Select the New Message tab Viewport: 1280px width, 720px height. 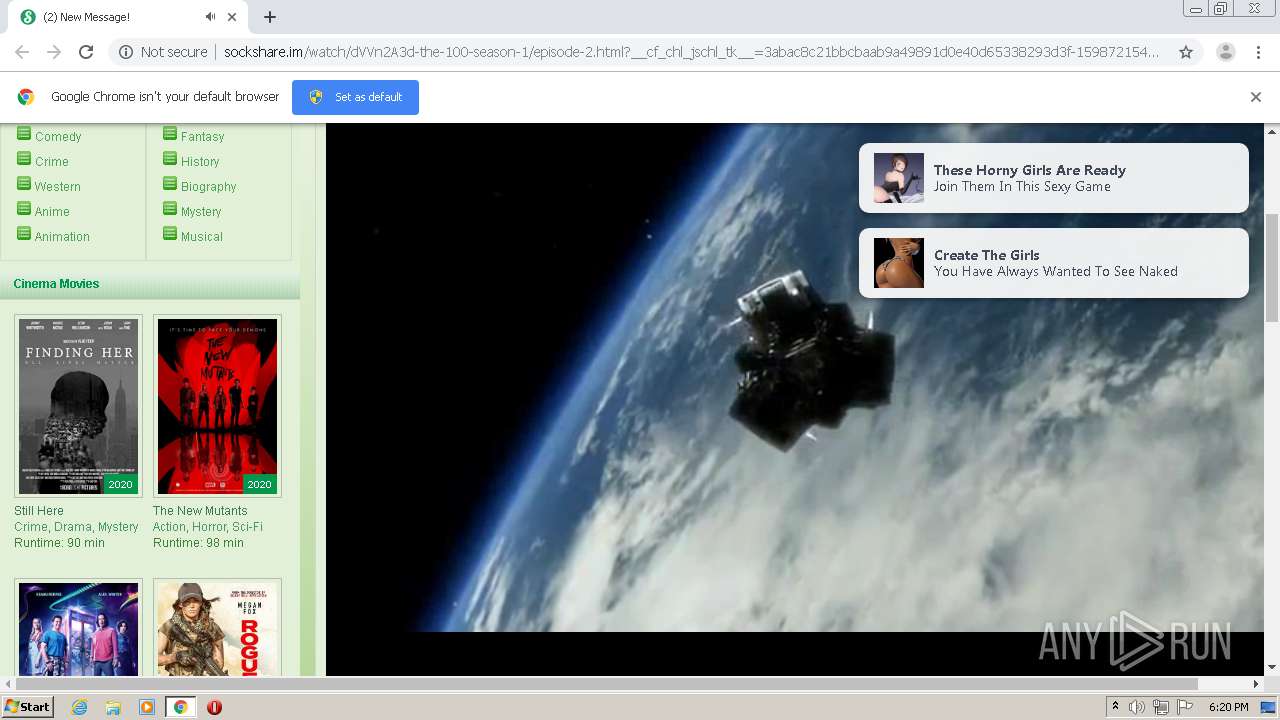click(x=127, y=17)
